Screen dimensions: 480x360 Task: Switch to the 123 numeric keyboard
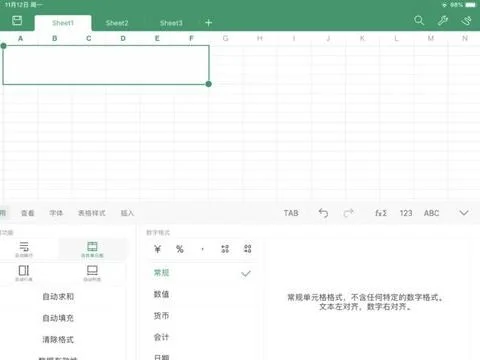[x=406, y=213]
